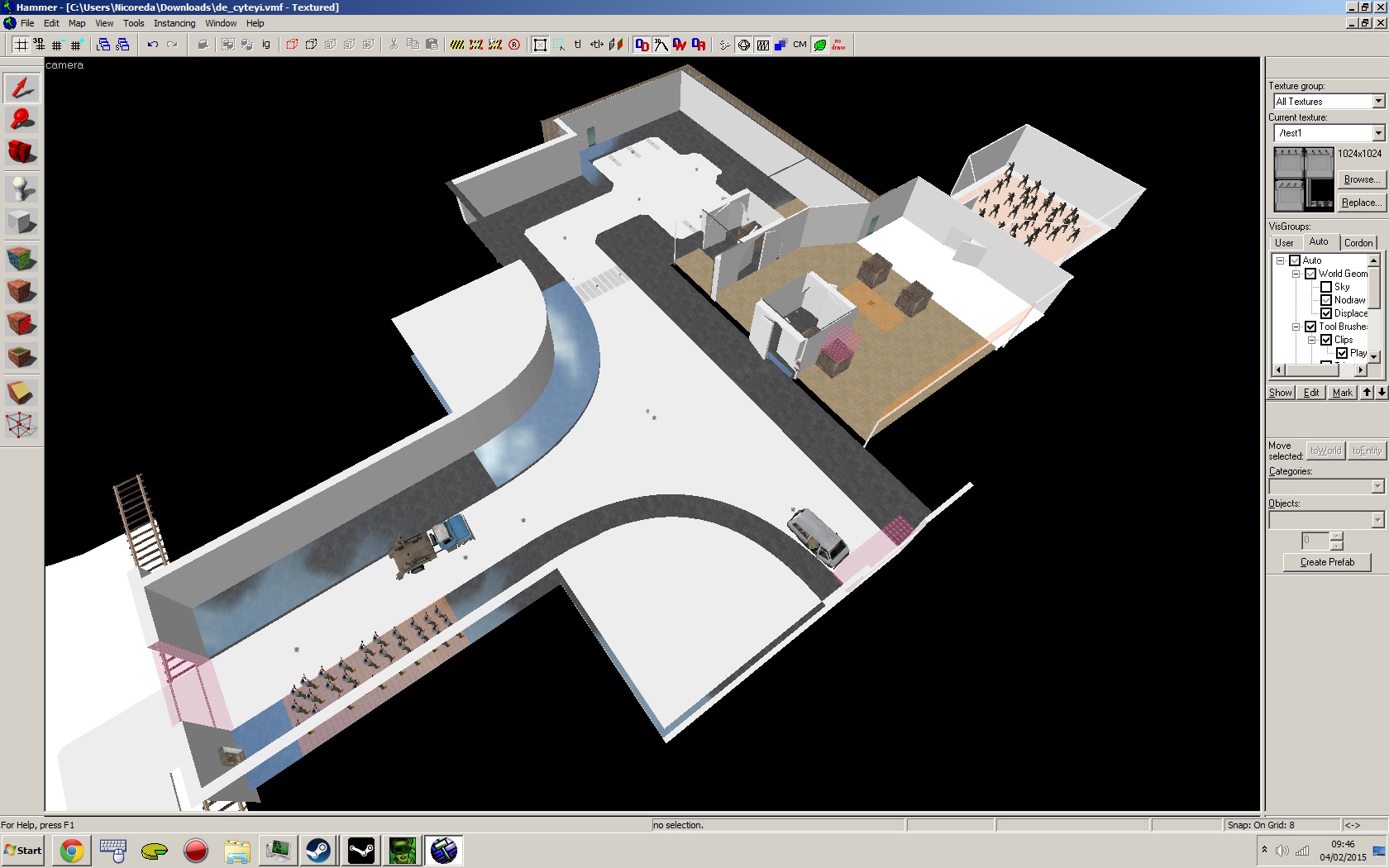
Task: Toggle the nodraw toolbar icon
Action: tap(838, 45)
